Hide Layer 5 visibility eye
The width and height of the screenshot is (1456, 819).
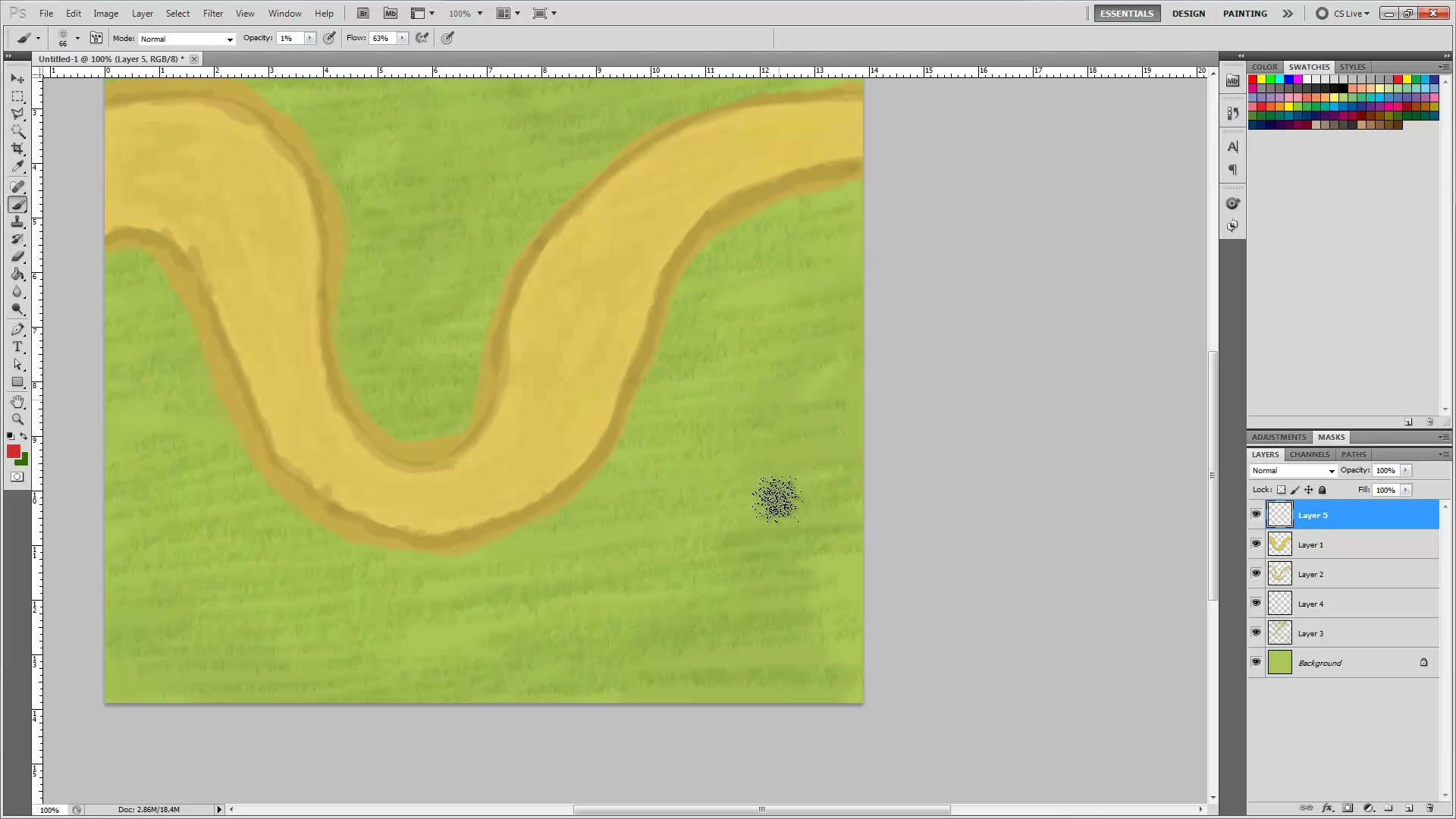(1256, 515)
